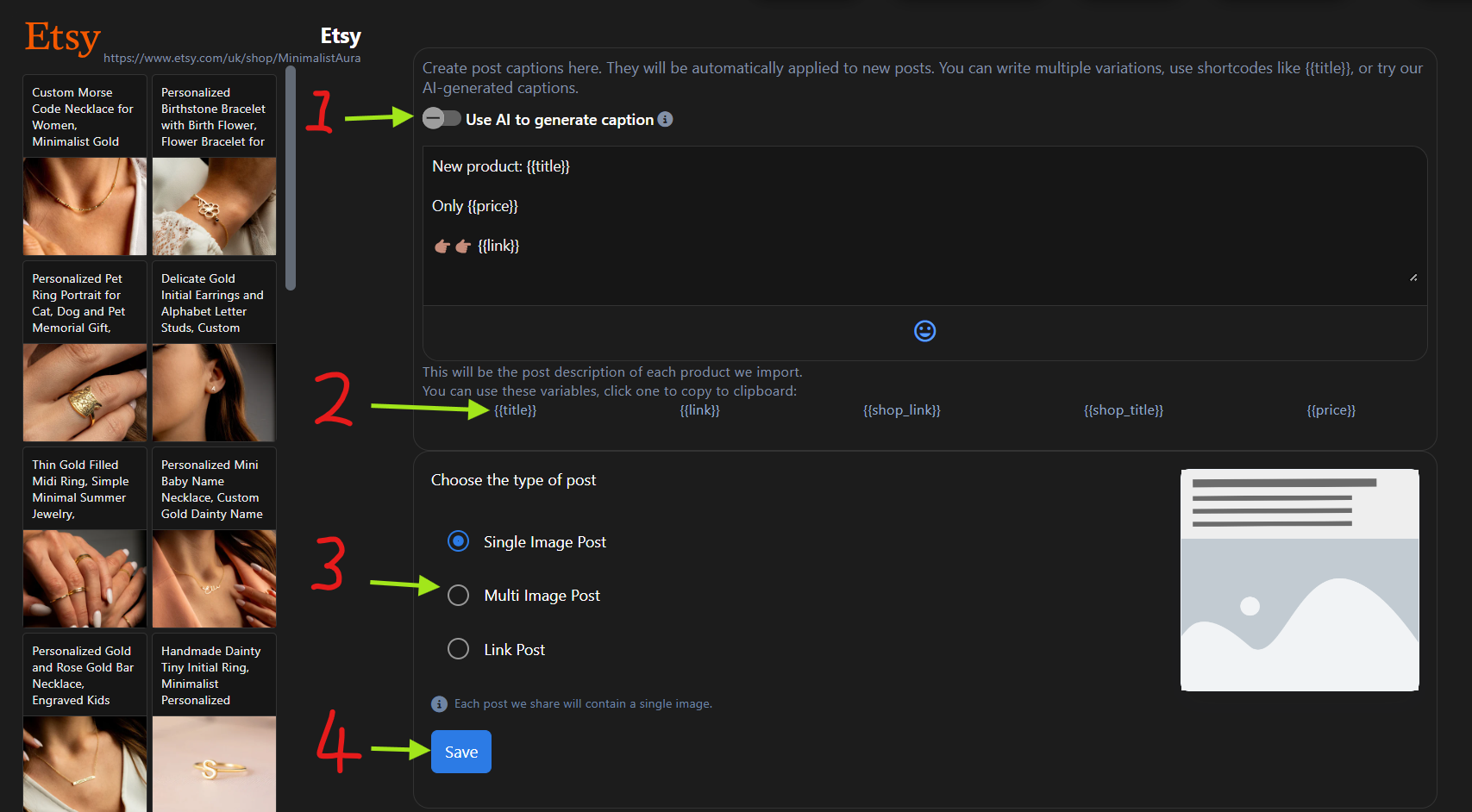Open Personalized Pet Ring Portrait photo

point(85,392)
